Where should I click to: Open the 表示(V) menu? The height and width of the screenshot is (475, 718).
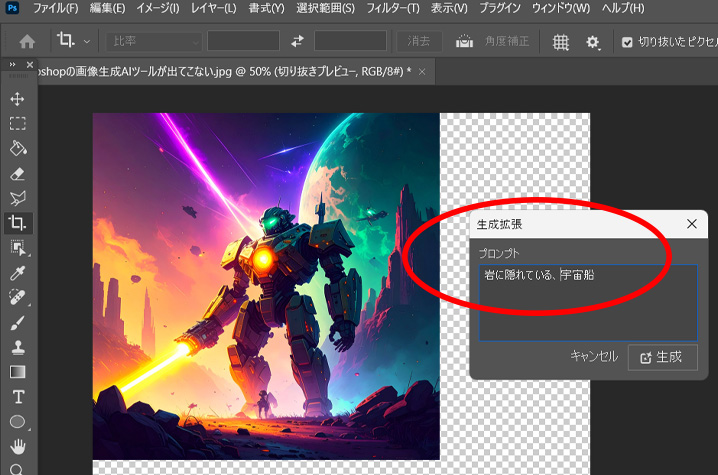(x=449, y=8)
